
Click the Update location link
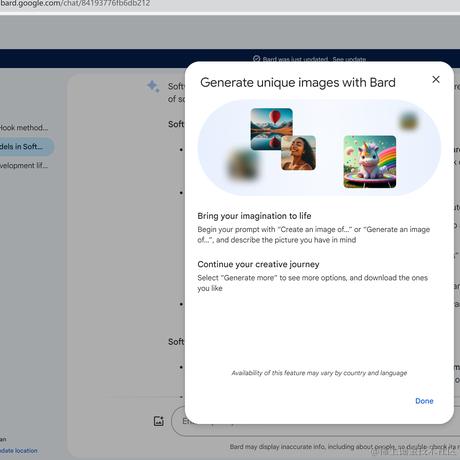pyautogui.click(x=19, y=451)
